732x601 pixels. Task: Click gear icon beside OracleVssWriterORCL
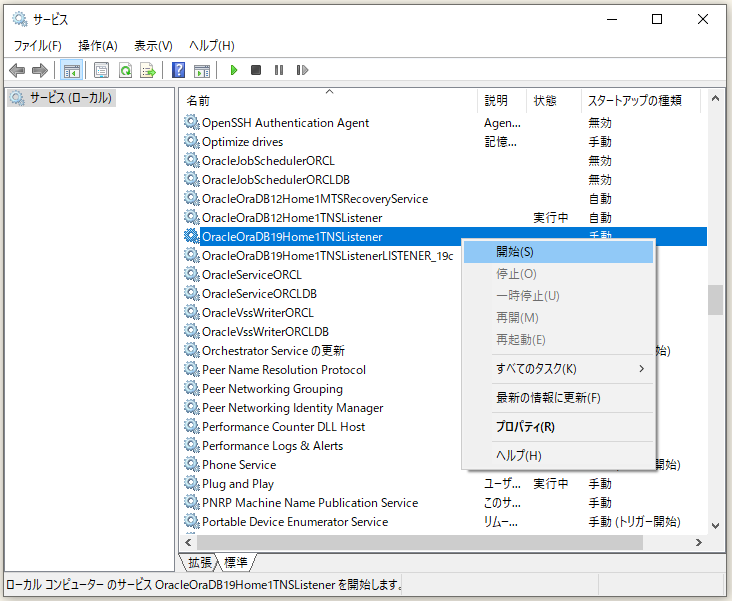point(191,312)
